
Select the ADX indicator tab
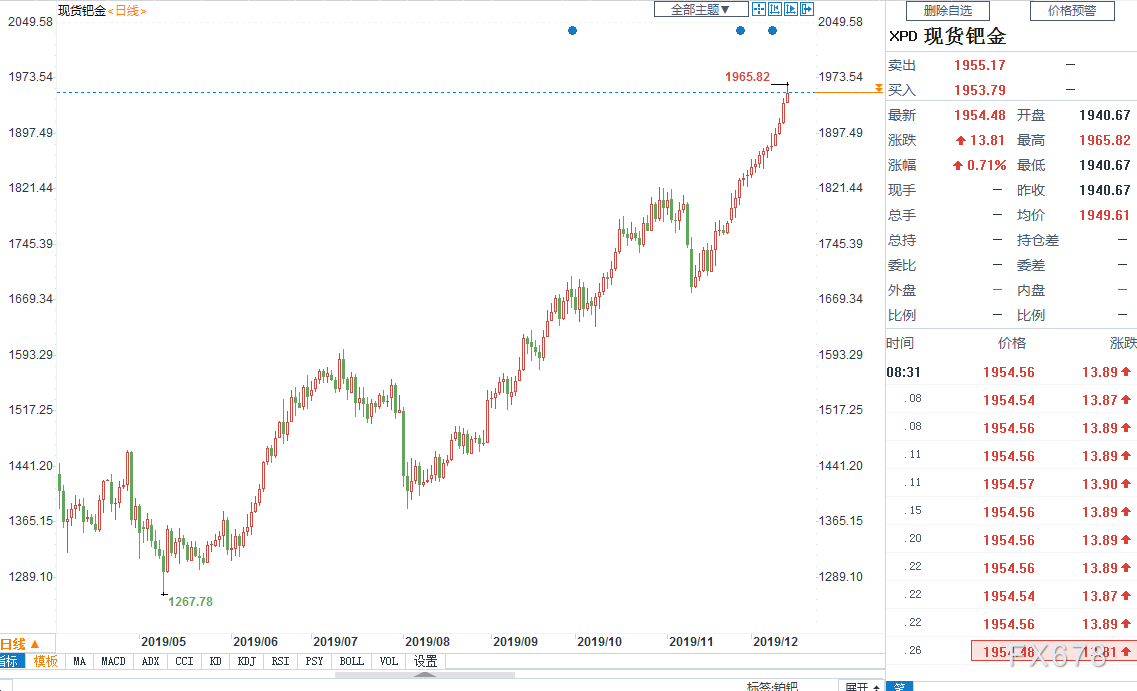pyautogui.click(x=151, y=661)
